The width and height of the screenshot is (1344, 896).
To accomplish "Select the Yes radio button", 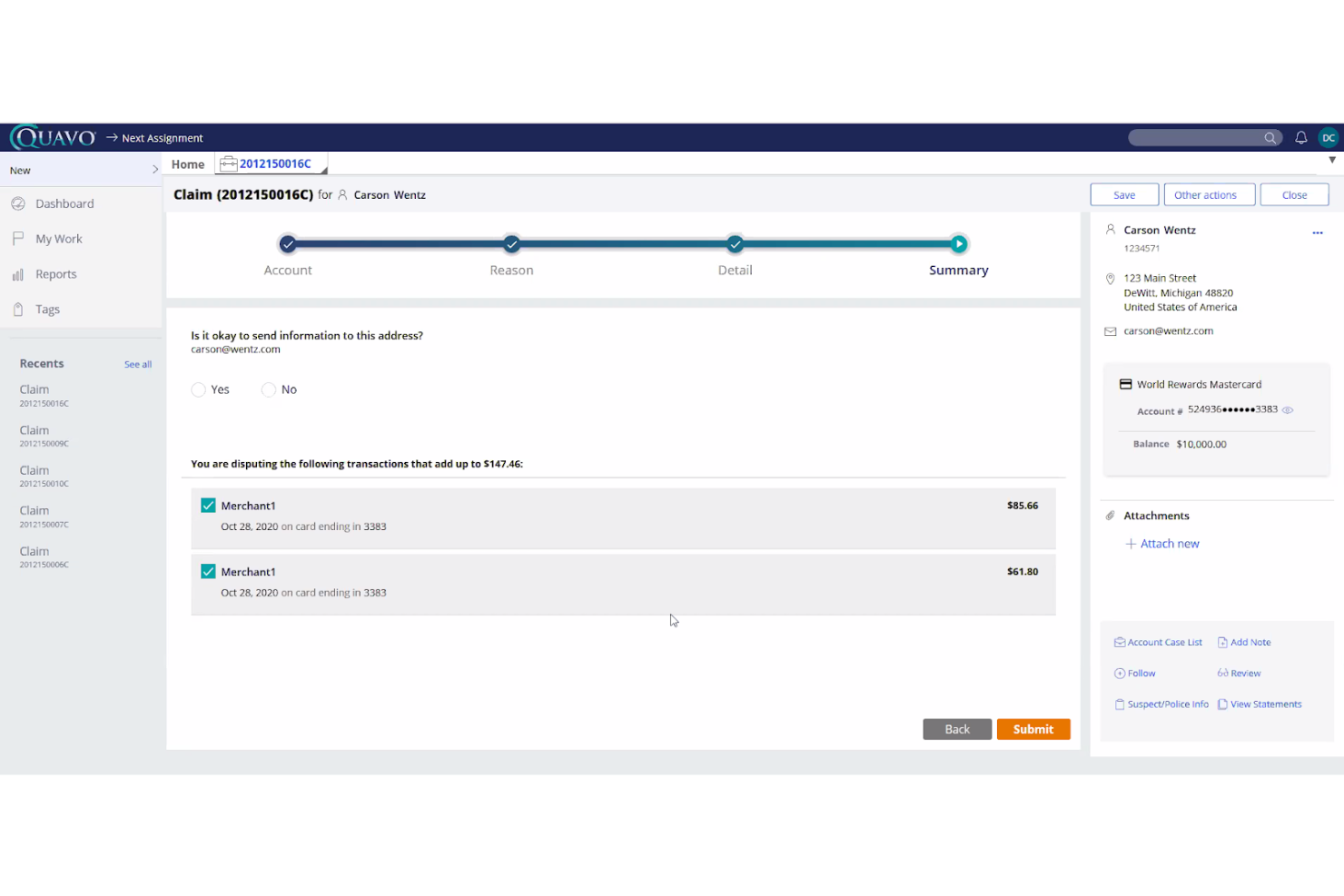I will click(x=199, y=389).
